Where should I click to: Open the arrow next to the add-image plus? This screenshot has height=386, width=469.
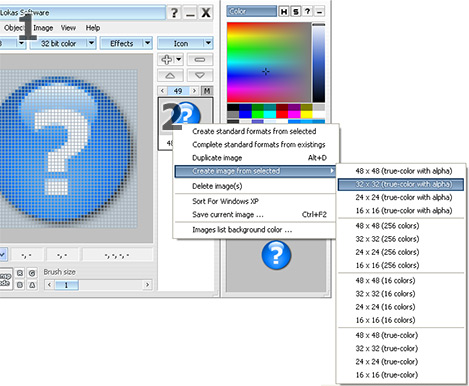click(x=179, y=60)
